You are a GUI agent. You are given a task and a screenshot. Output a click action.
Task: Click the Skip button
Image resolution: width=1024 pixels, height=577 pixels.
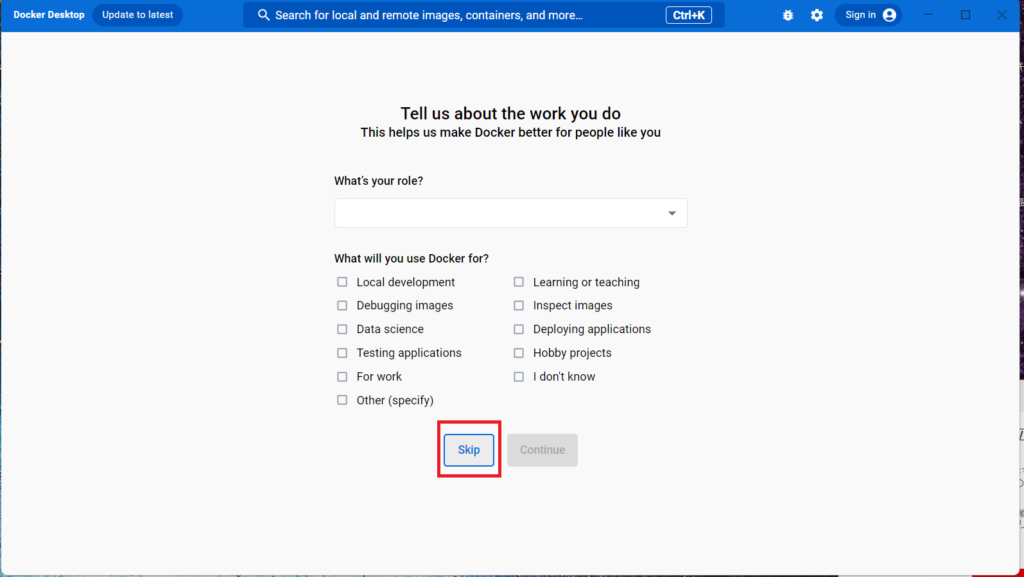[x=469, y=450]
